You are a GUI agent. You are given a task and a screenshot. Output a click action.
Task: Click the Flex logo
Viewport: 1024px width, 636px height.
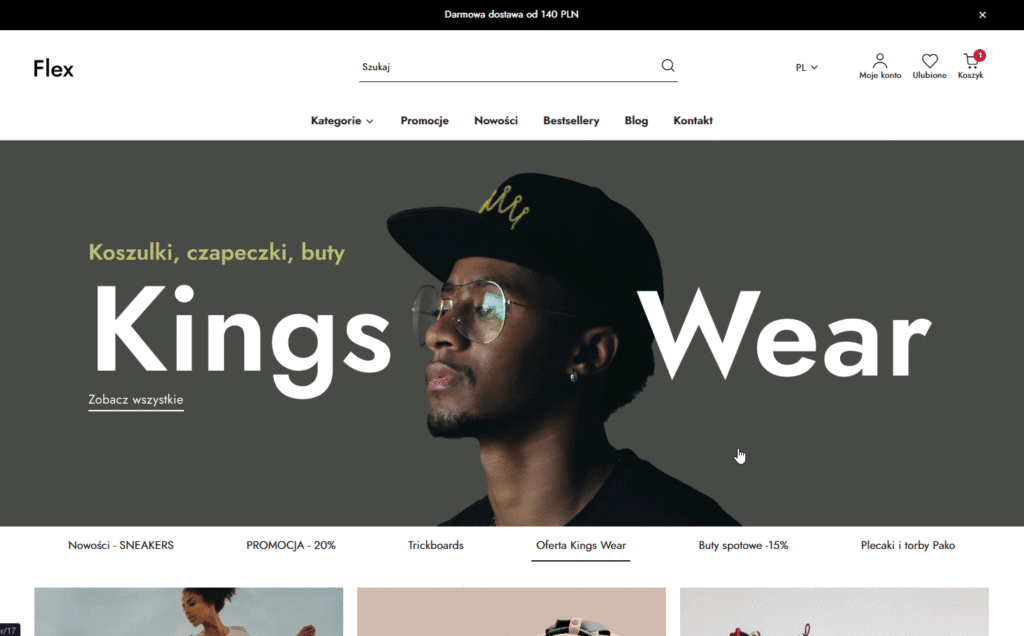54,69
